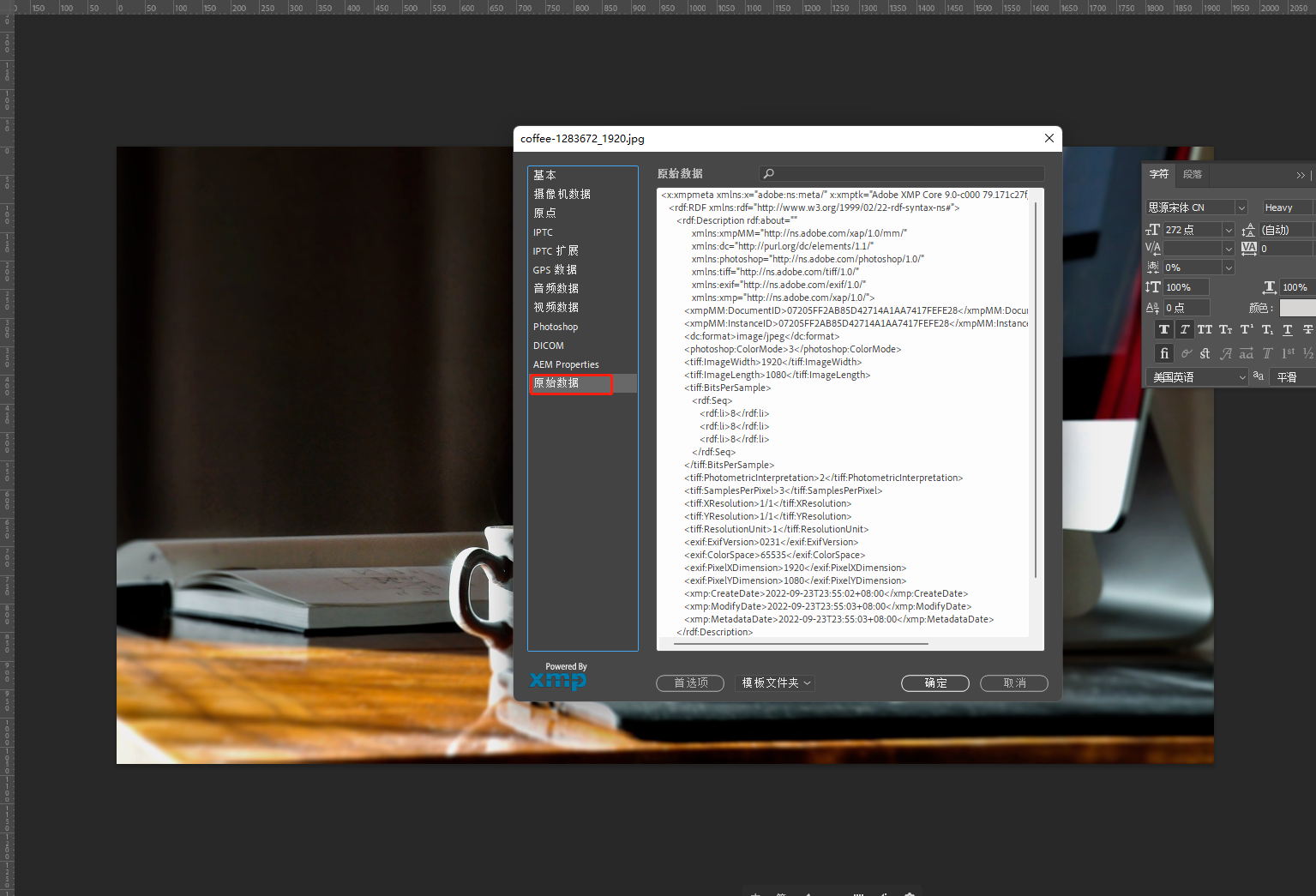Click the contextual alternates OpenType icon
1316x896 pixels.
click(x=1186, y=353)
